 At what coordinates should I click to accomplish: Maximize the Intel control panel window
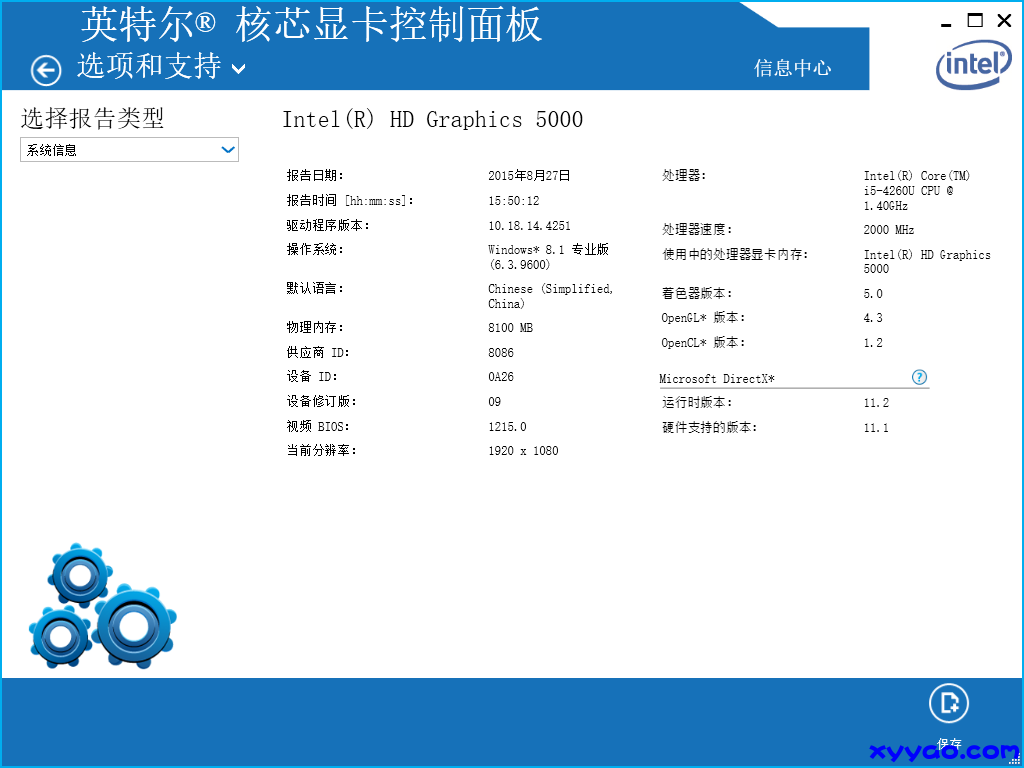pos(975,20)
